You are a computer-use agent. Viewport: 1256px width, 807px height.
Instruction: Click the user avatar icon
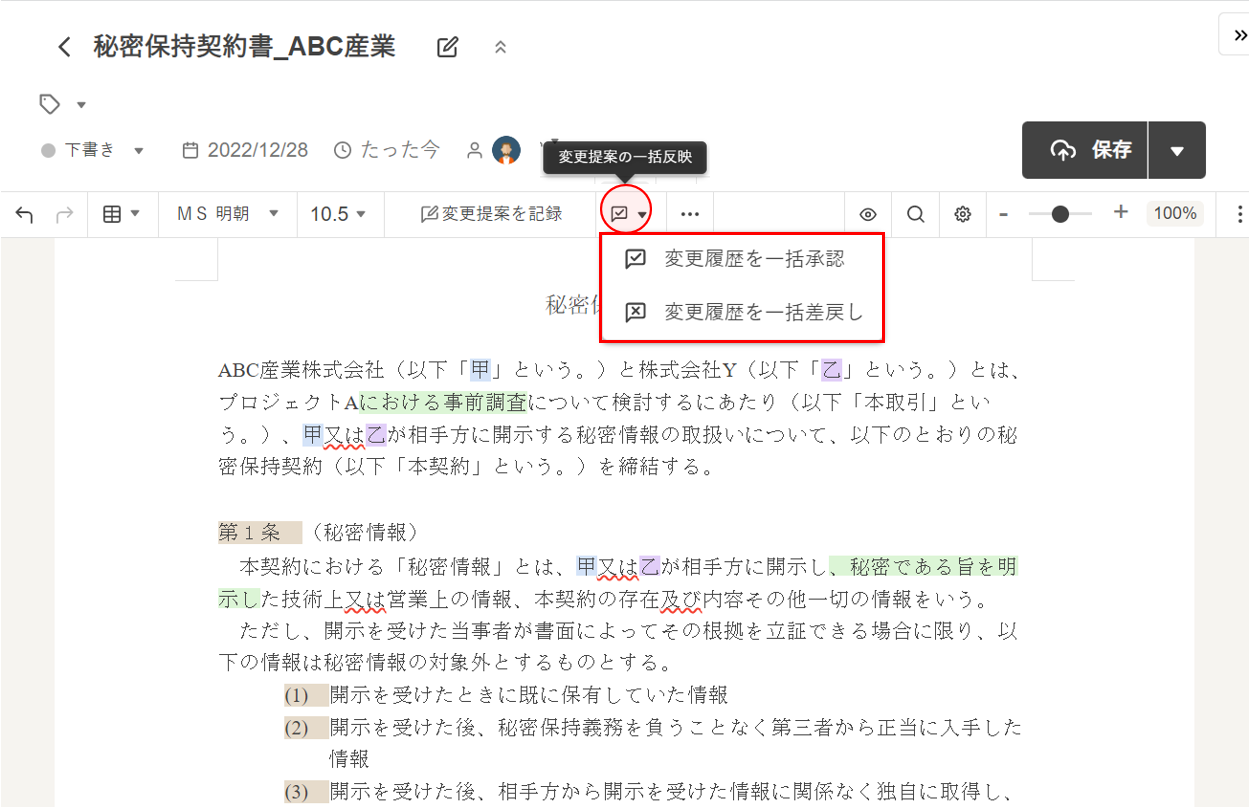506,150
